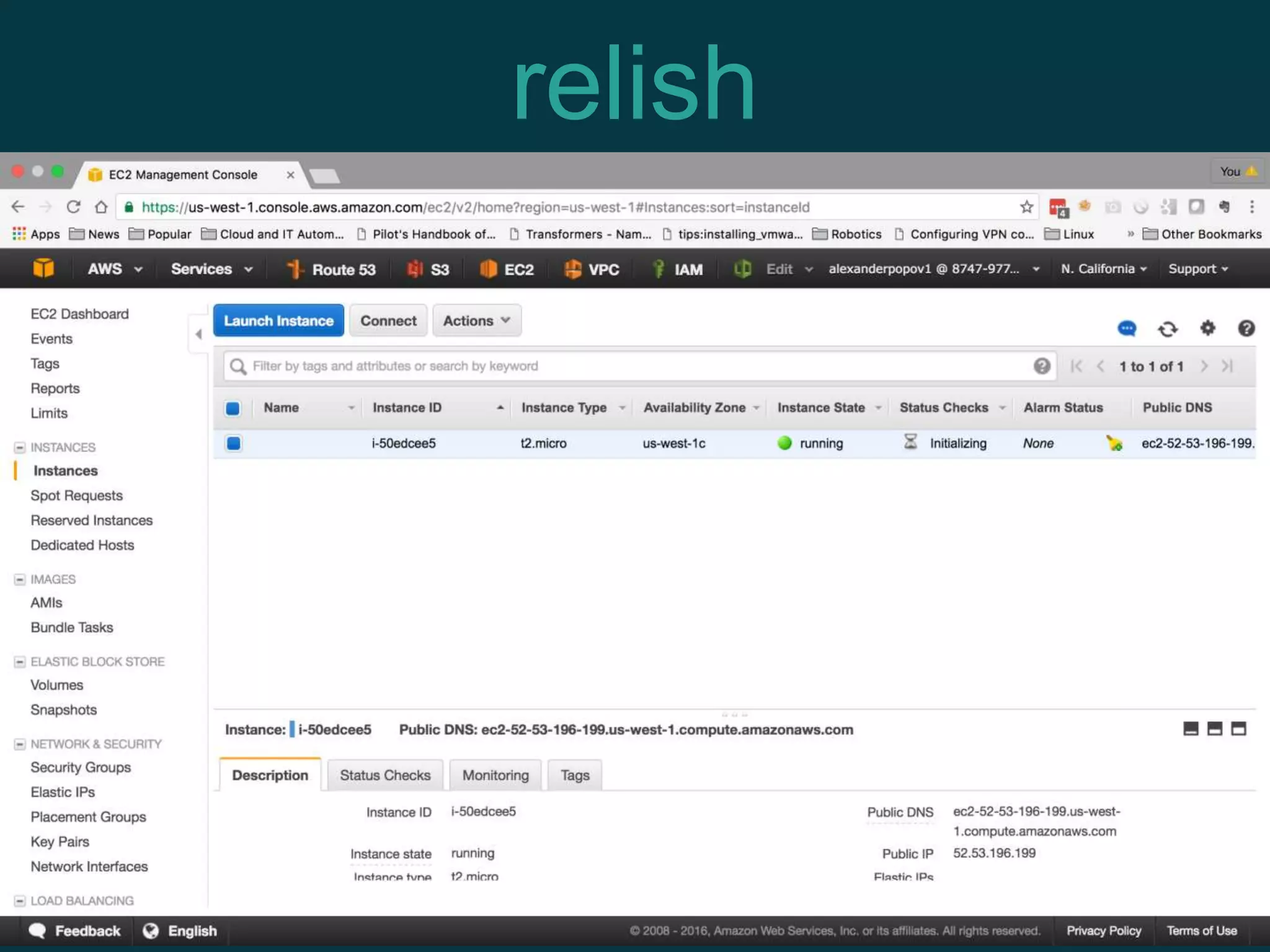Open the alexanderpopov1 account dropdown

[x=934, y=269]
